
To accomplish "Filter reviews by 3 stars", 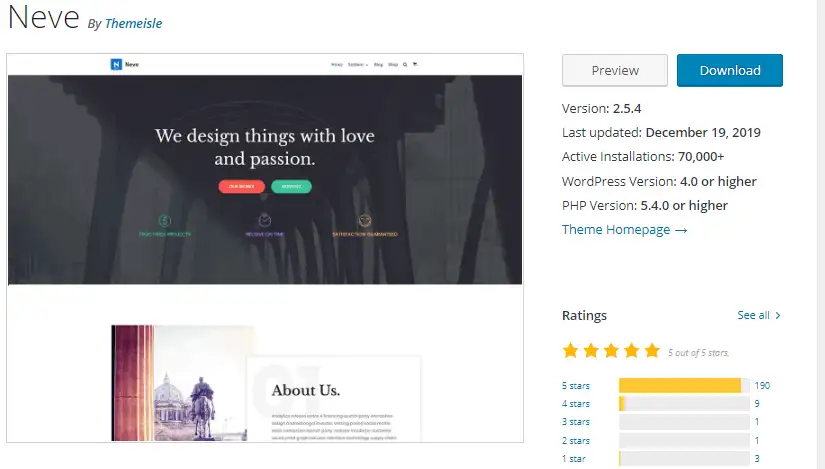I will (x=576, y=422).
